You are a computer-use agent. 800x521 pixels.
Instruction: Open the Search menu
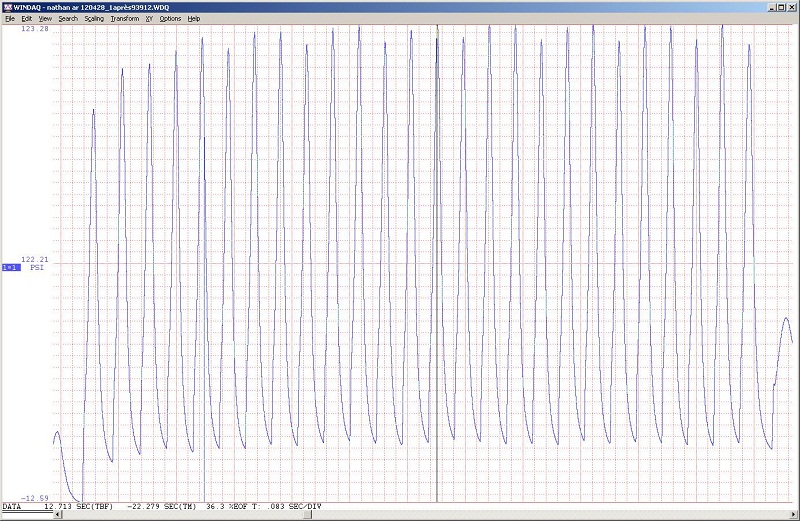pyautogui.click(x=67, y=18)
